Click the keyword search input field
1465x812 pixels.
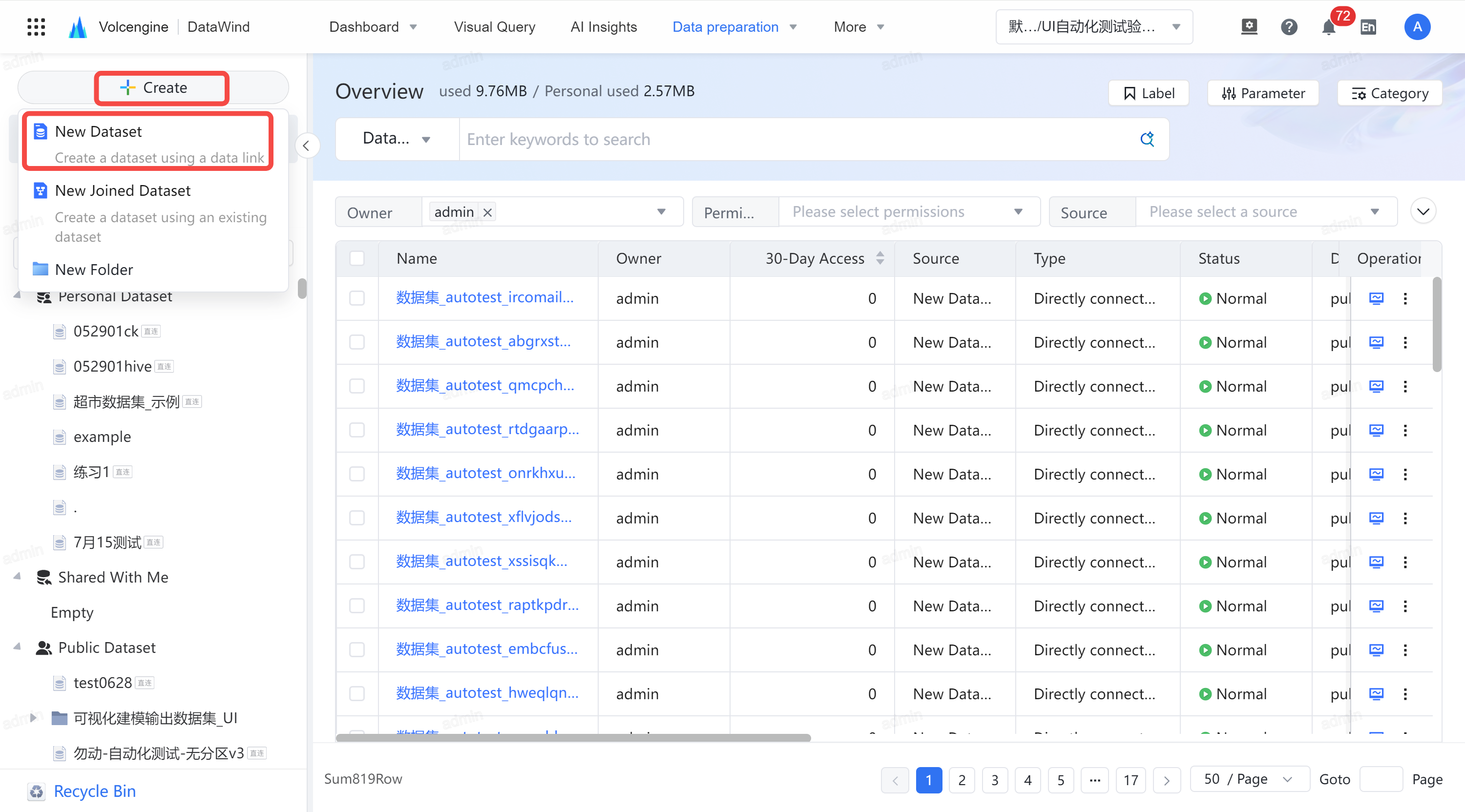(796, 139)
